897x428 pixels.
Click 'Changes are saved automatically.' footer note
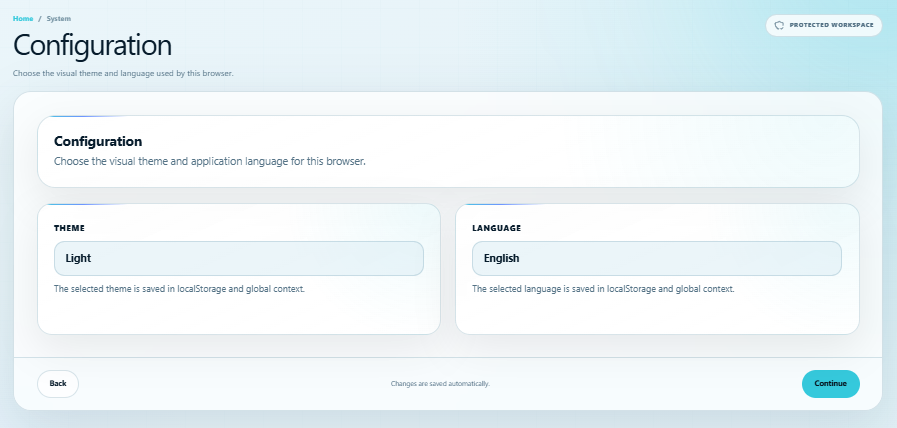[x=440, y=384]
